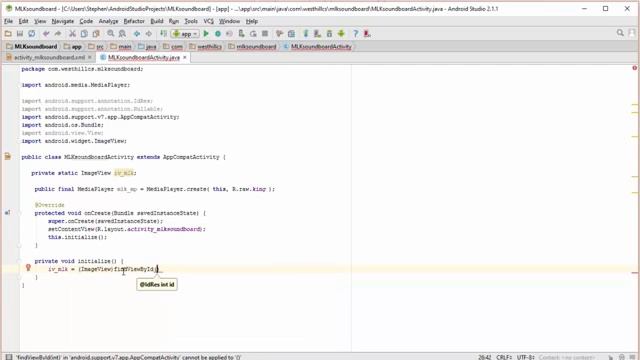Click the iv_mlk variable in field declaration

click(x=124, y=173)
